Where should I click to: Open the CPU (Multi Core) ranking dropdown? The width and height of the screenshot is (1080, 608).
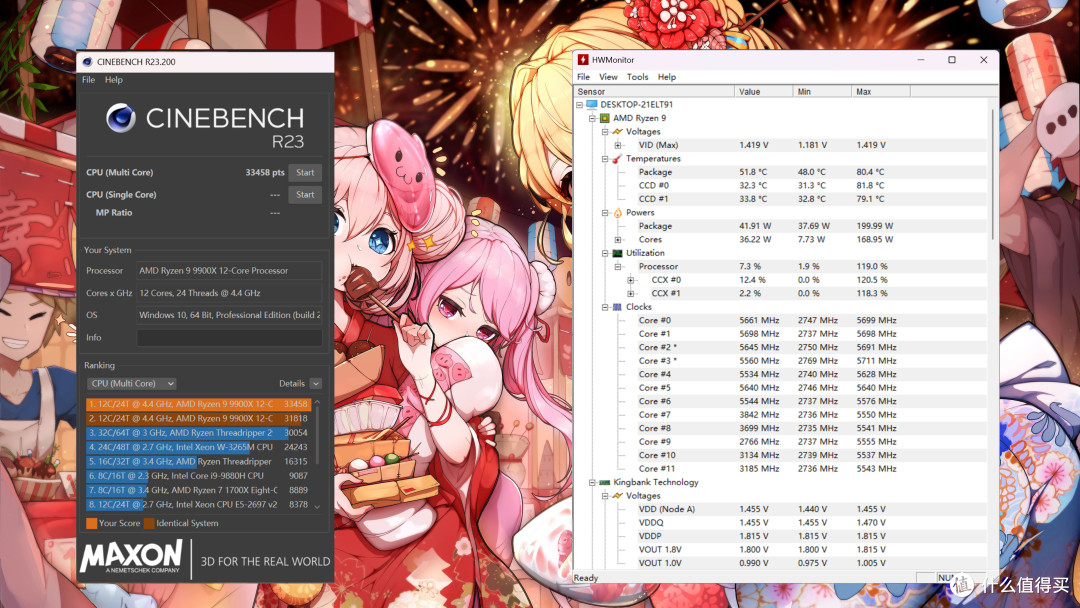pyautogui.click(x=132, y=384)
